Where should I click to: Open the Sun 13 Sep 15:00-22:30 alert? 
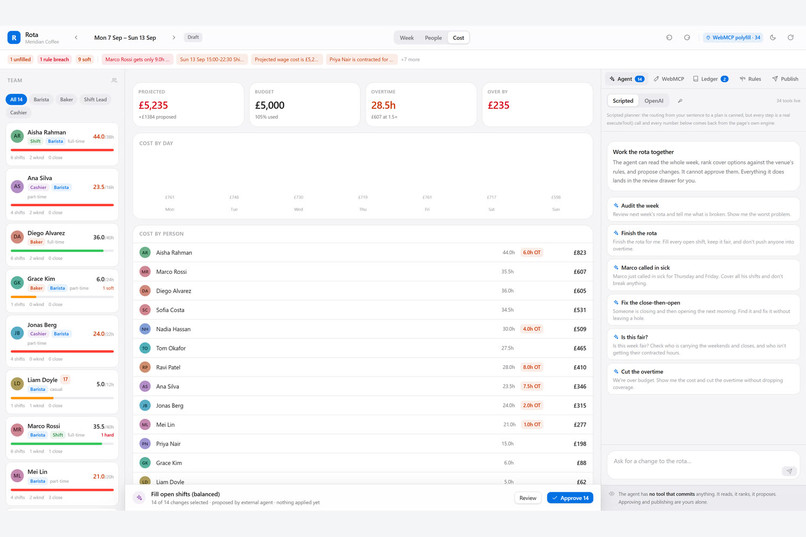[212, 60]
